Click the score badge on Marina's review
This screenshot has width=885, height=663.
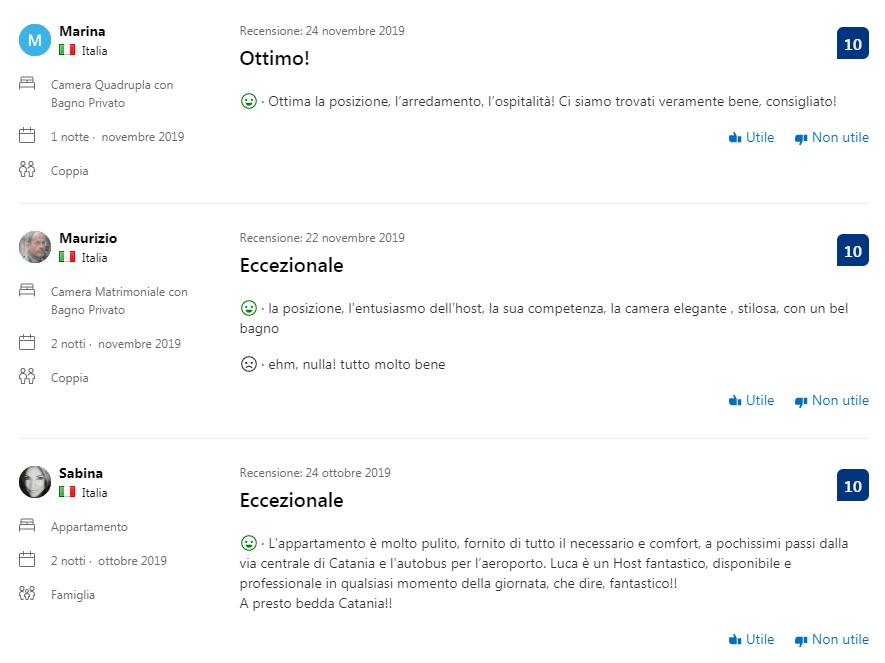coord(852,44)
